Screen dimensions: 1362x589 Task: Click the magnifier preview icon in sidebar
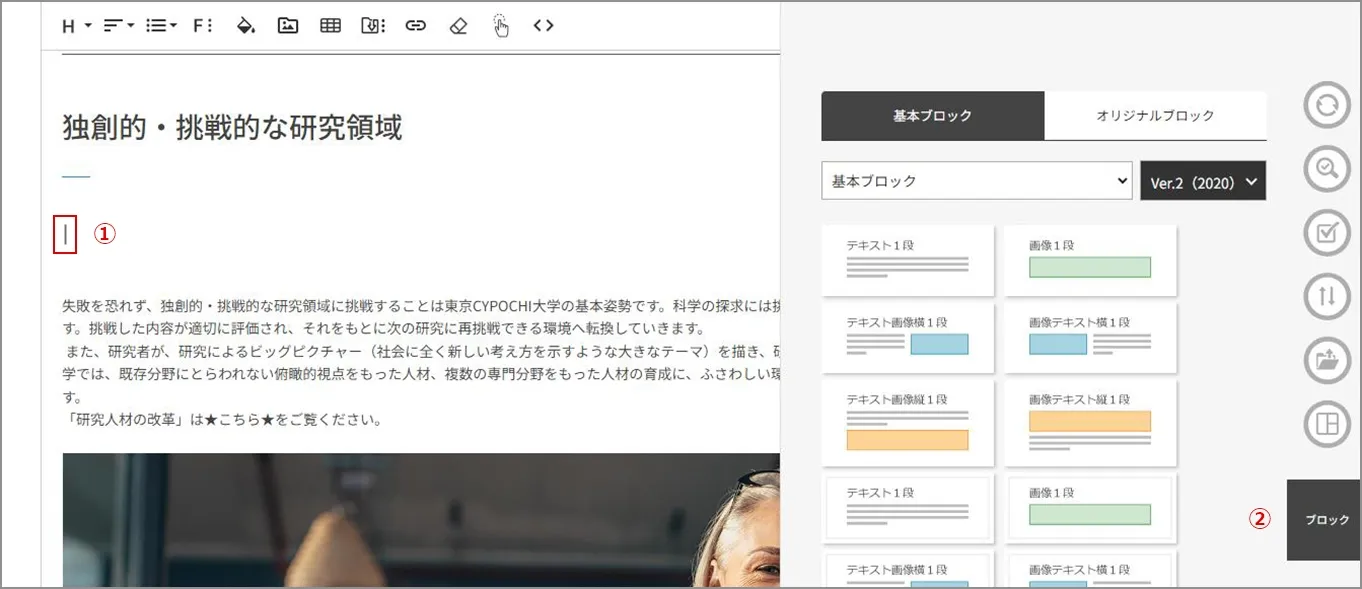click(1327, 169)
